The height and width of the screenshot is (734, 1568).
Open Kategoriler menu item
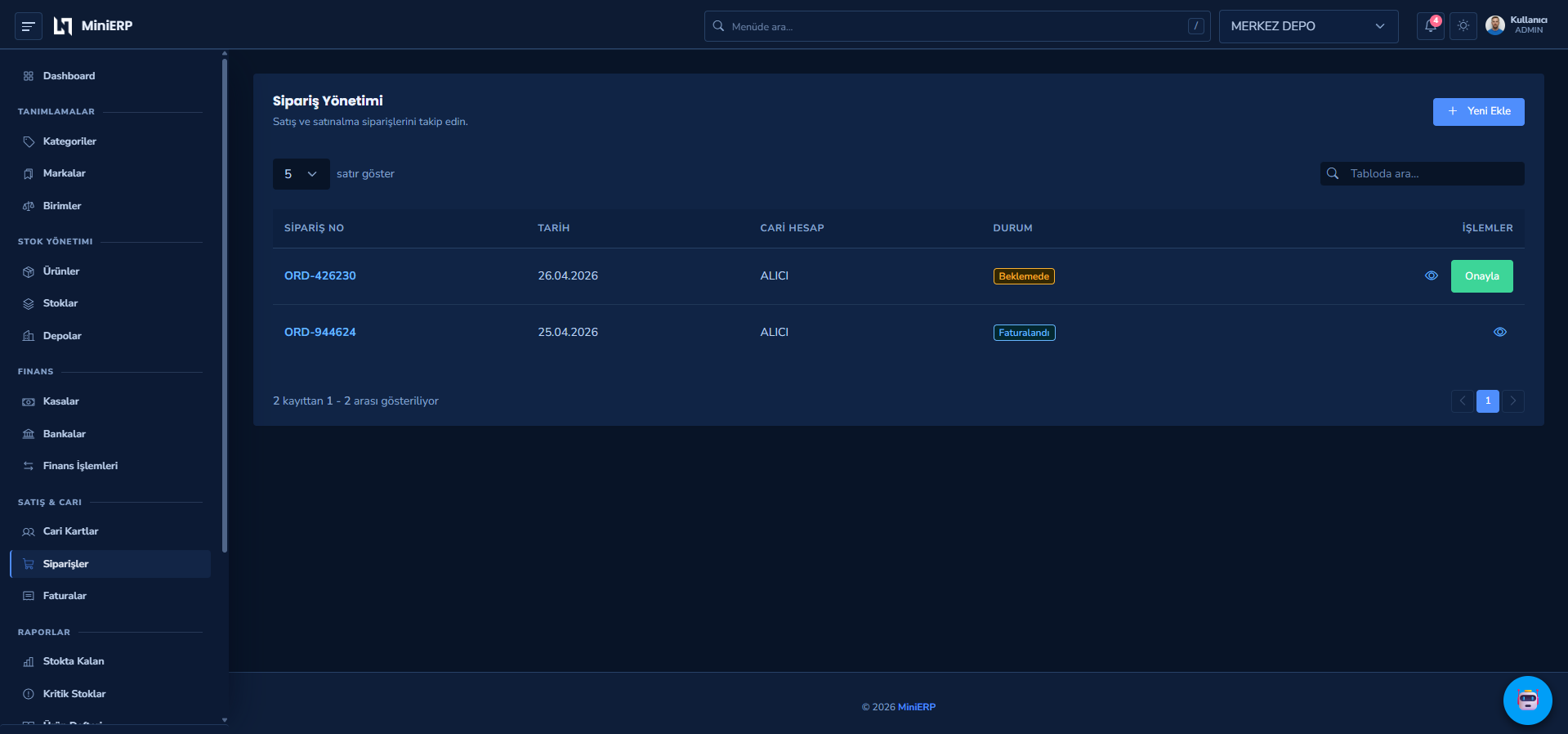tap(110, 141)
